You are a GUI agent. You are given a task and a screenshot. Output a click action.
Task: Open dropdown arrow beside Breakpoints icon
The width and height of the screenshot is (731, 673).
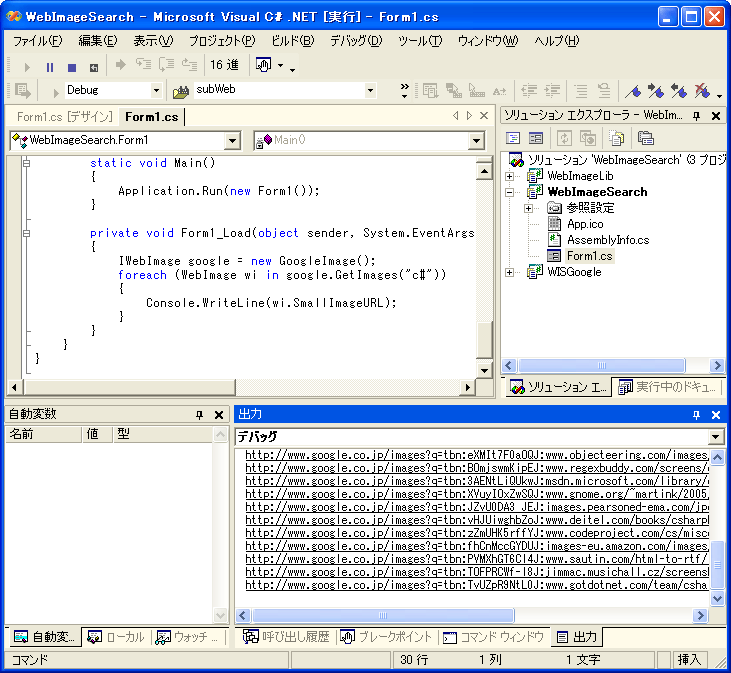pyautogui.click(x=281, y=65)
